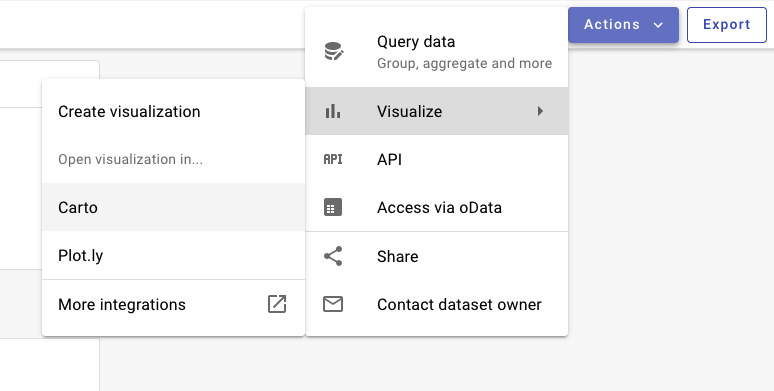This screenshot has width=774, height=391.
Task: Click the bar chart Visualize icon
Action: coord(333,111)
